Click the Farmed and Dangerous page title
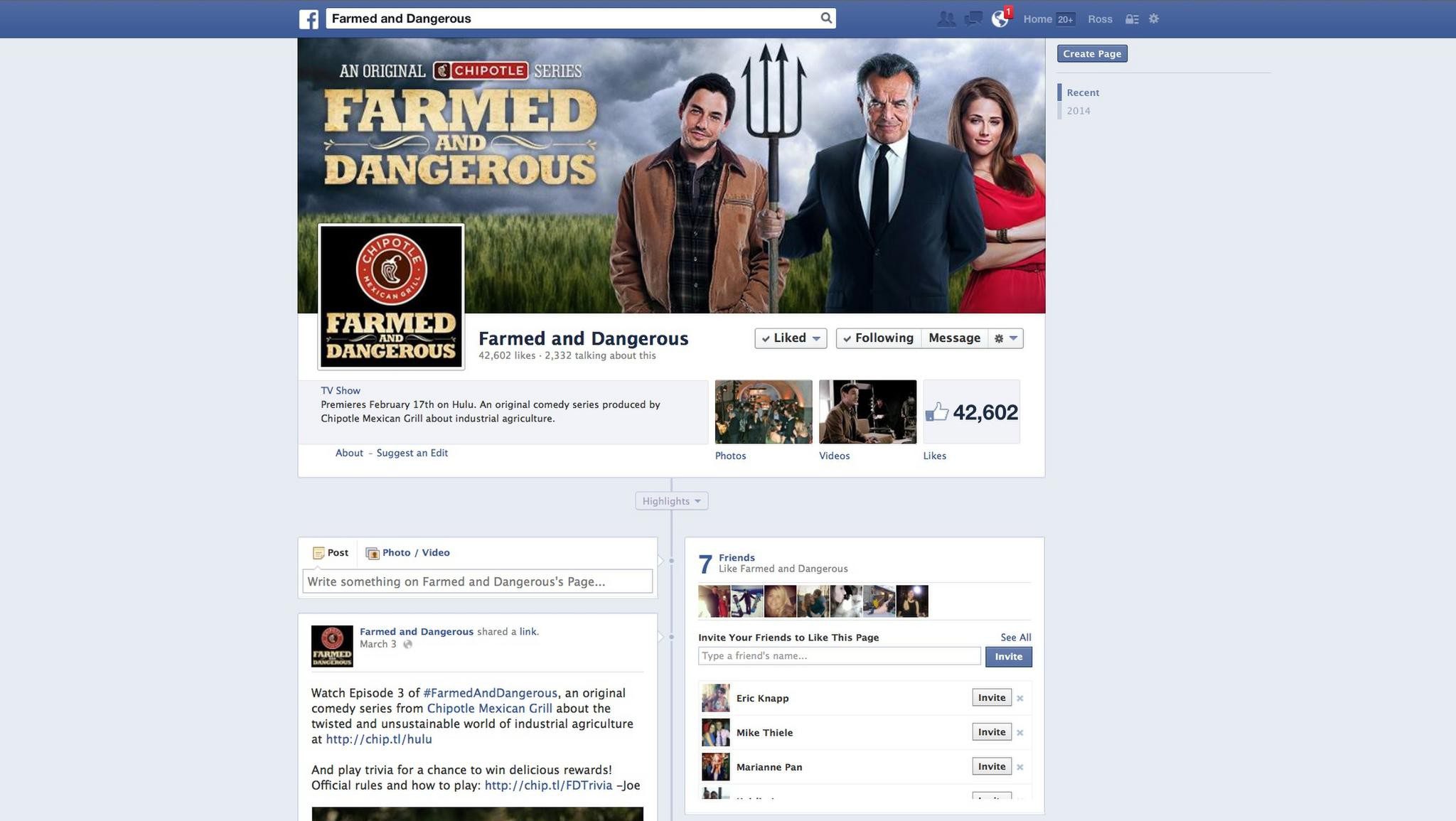The width and height of the screenshot is (1456, 821). 584,338
